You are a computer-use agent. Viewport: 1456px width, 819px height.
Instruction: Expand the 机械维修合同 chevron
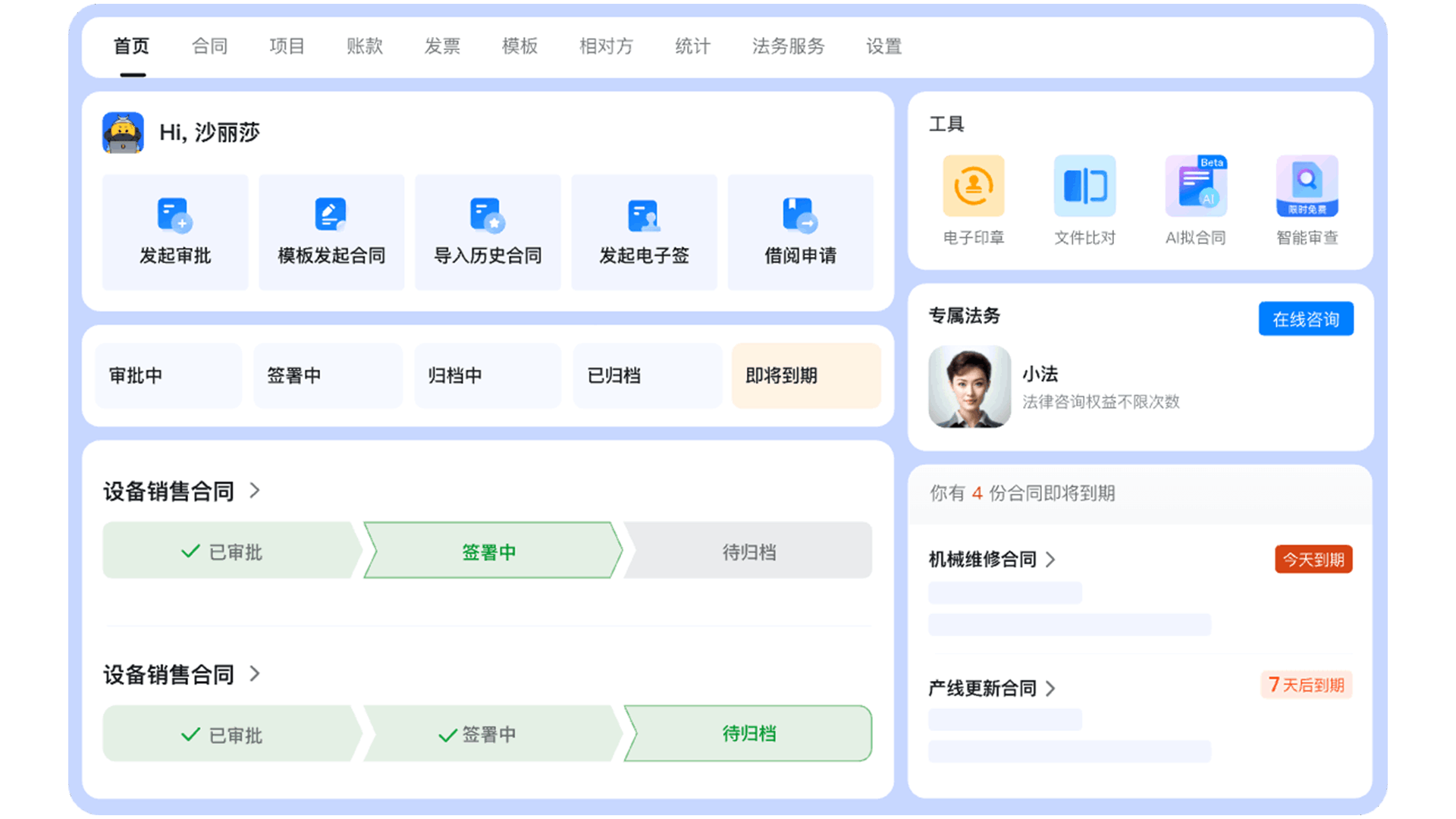[1050, 560]
